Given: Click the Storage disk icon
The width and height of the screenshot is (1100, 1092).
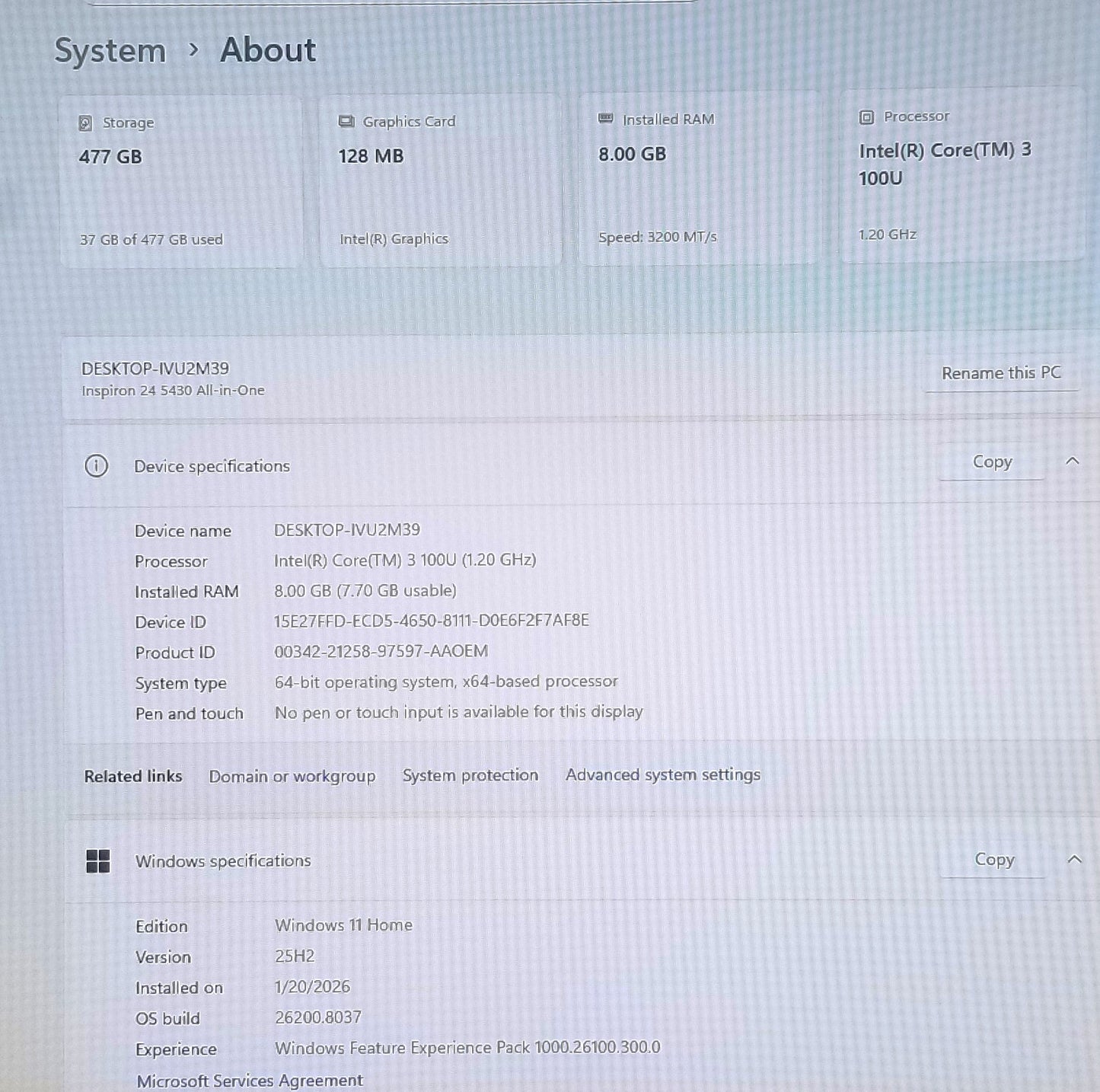Looking at the screenshot, I should click(x=85, y=123).
